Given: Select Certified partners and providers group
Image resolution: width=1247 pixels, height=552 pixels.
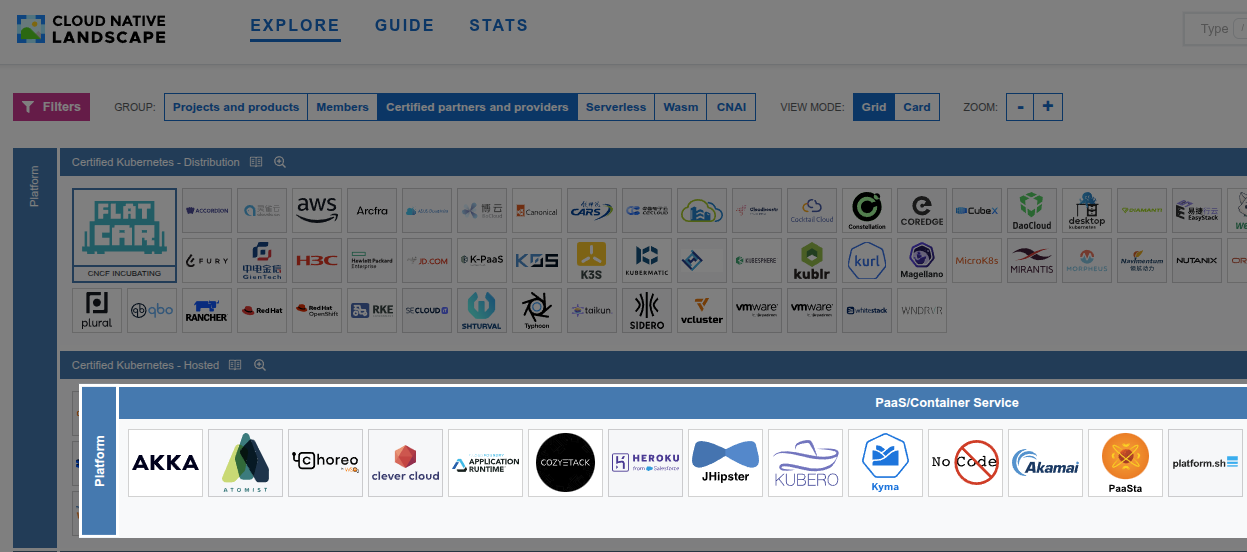Looking at the screenshot, I should (477, 107).
